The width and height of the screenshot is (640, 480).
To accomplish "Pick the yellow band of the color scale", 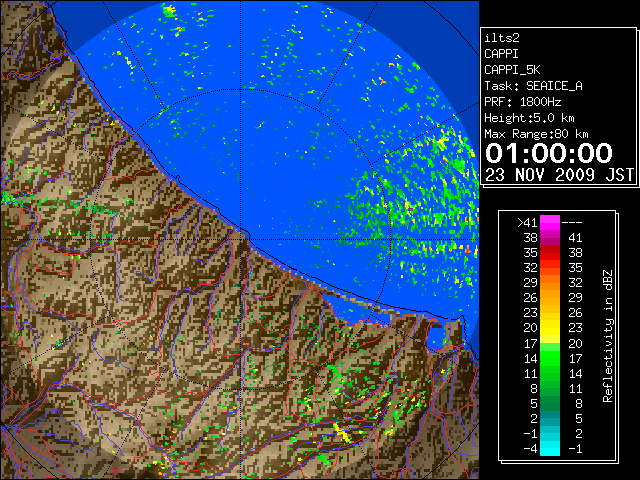I will point(550,328).
